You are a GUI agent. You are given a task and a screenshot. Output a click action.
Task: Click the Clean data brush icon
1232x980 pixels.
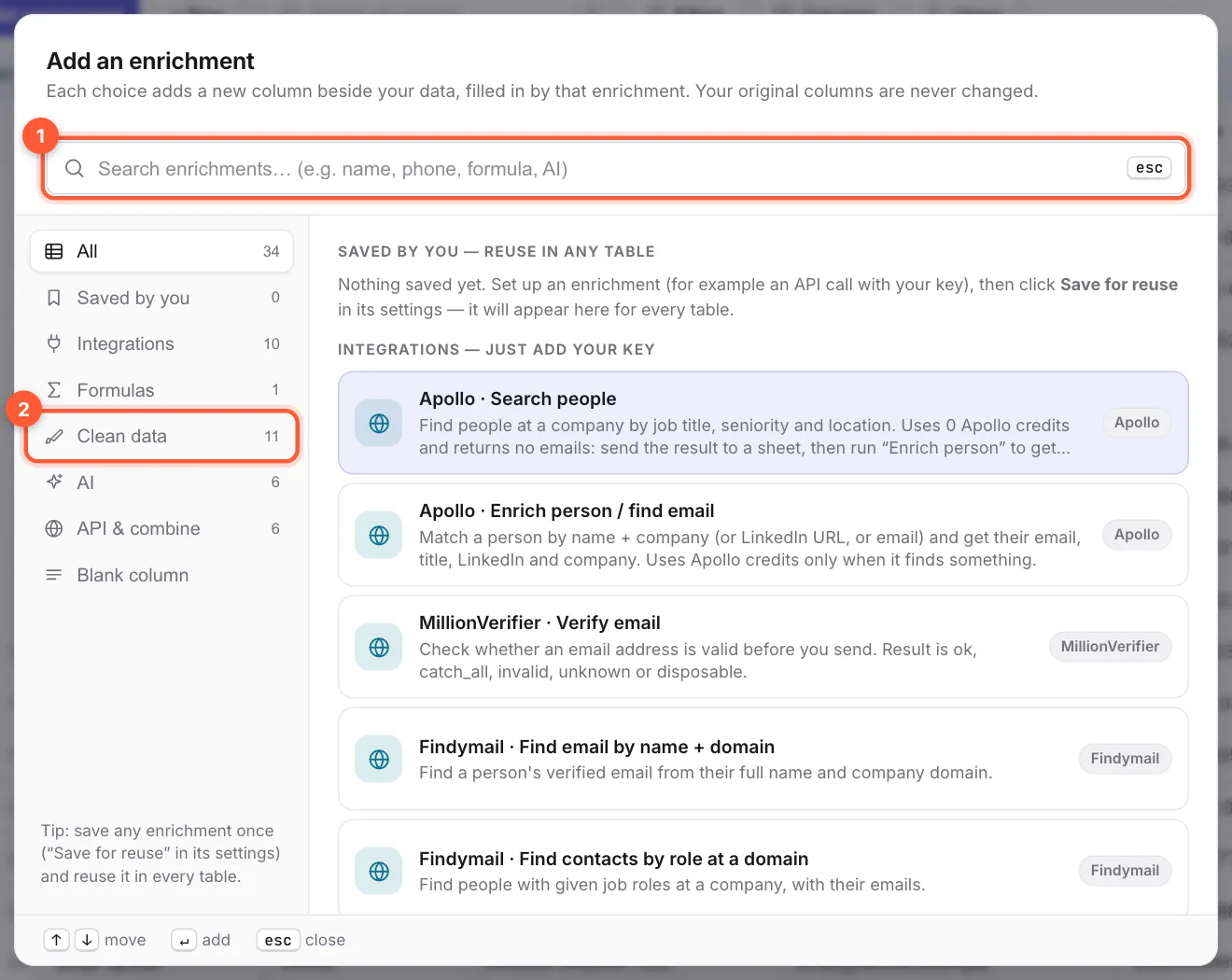point(54,436)
